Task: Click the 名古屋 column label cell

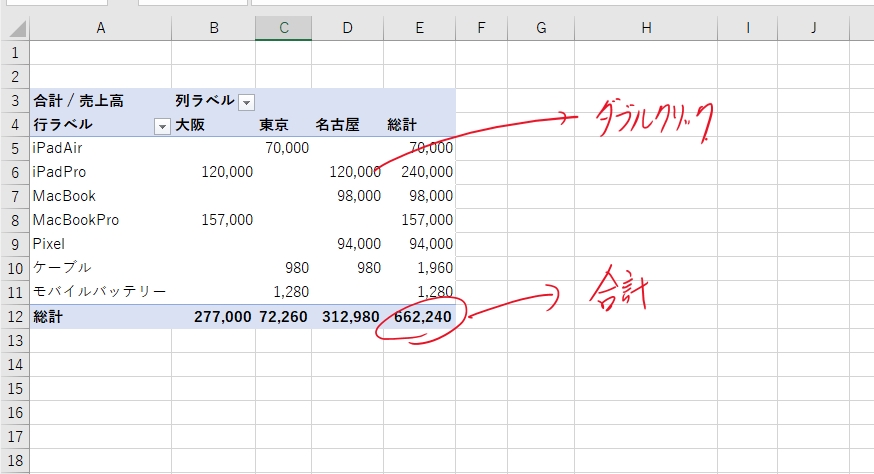Action: pos(347,125)
